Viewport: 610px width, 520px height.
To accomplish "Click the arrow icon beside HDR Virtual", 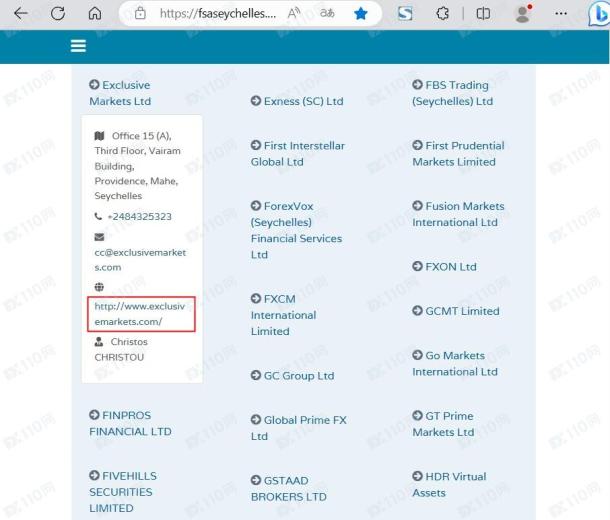I will coord(417,476).
